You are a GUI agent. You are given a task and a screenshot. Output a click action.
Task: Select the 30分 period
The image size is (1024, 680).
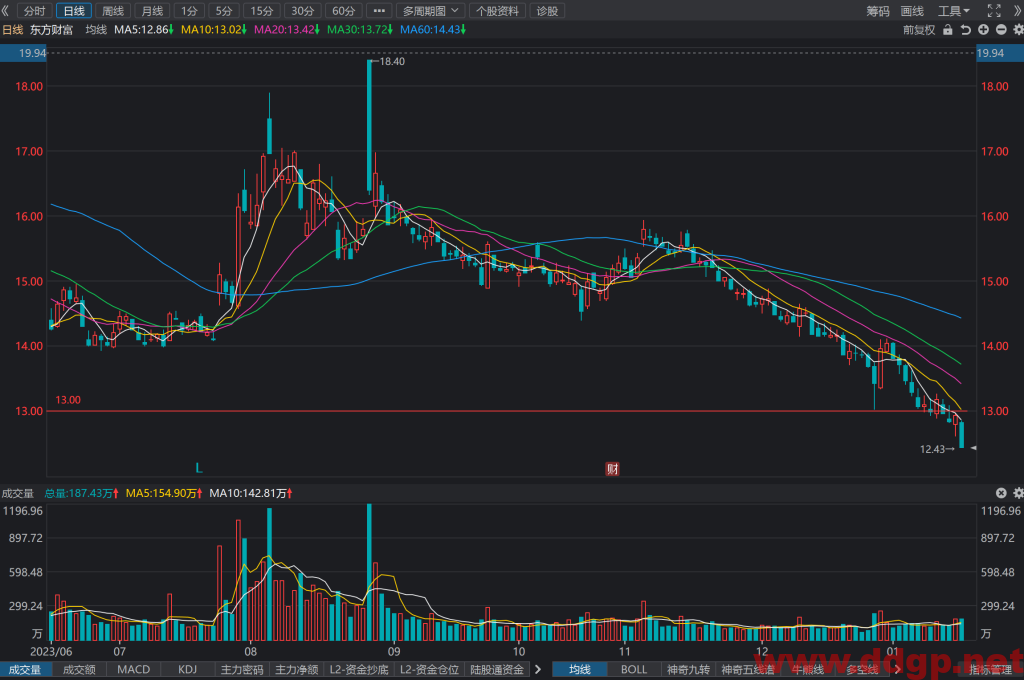coord(302,11)
